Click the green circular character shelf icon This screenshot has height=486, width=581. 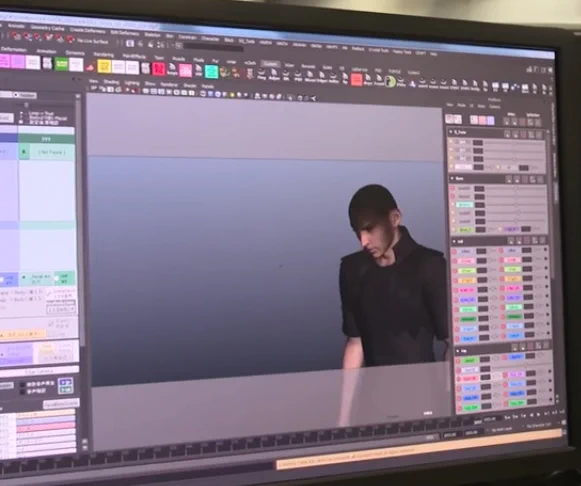pyautogui.click(x=390, y=81)
